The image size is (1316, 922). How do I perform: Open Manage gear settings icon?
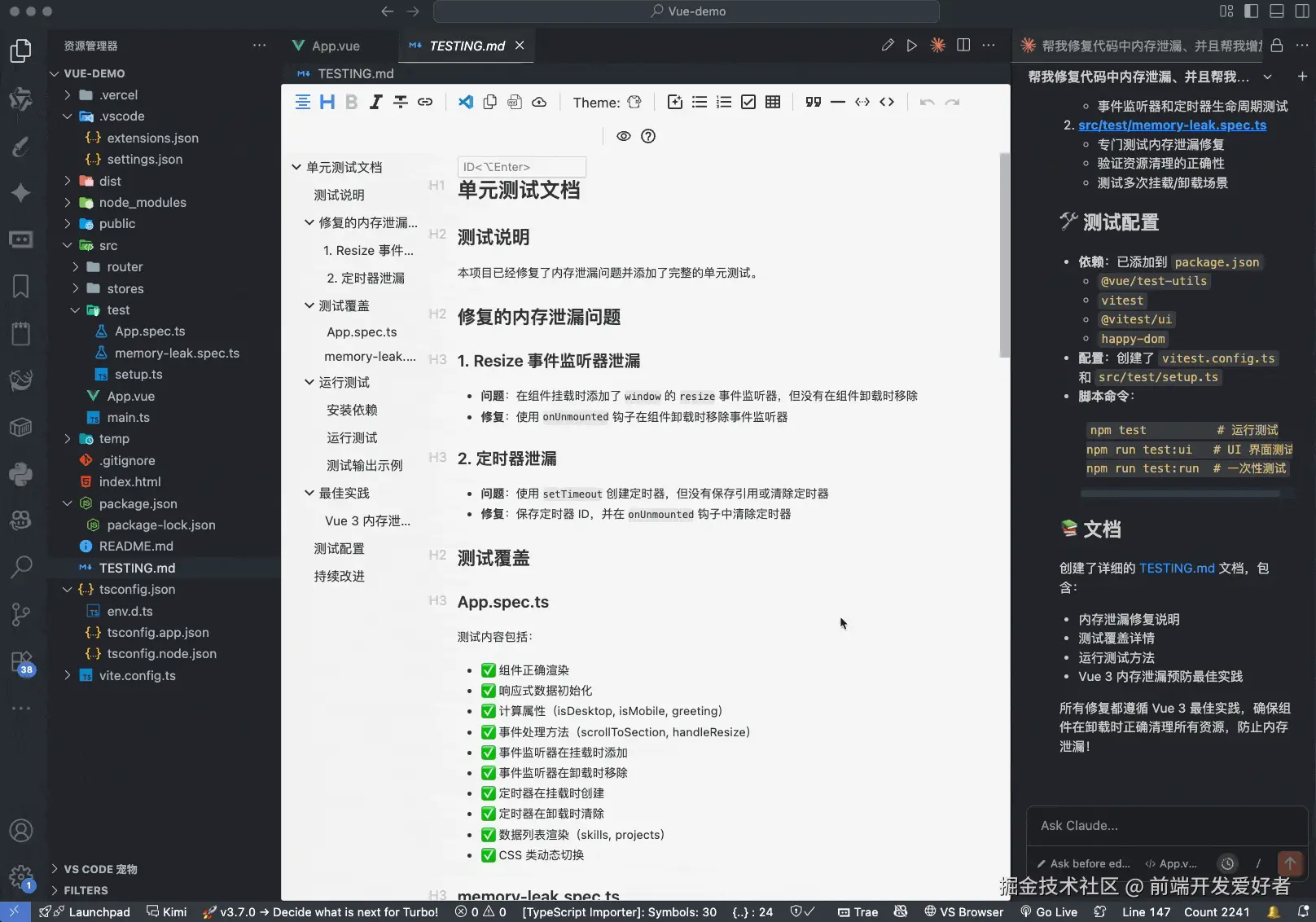click(21, 878)
